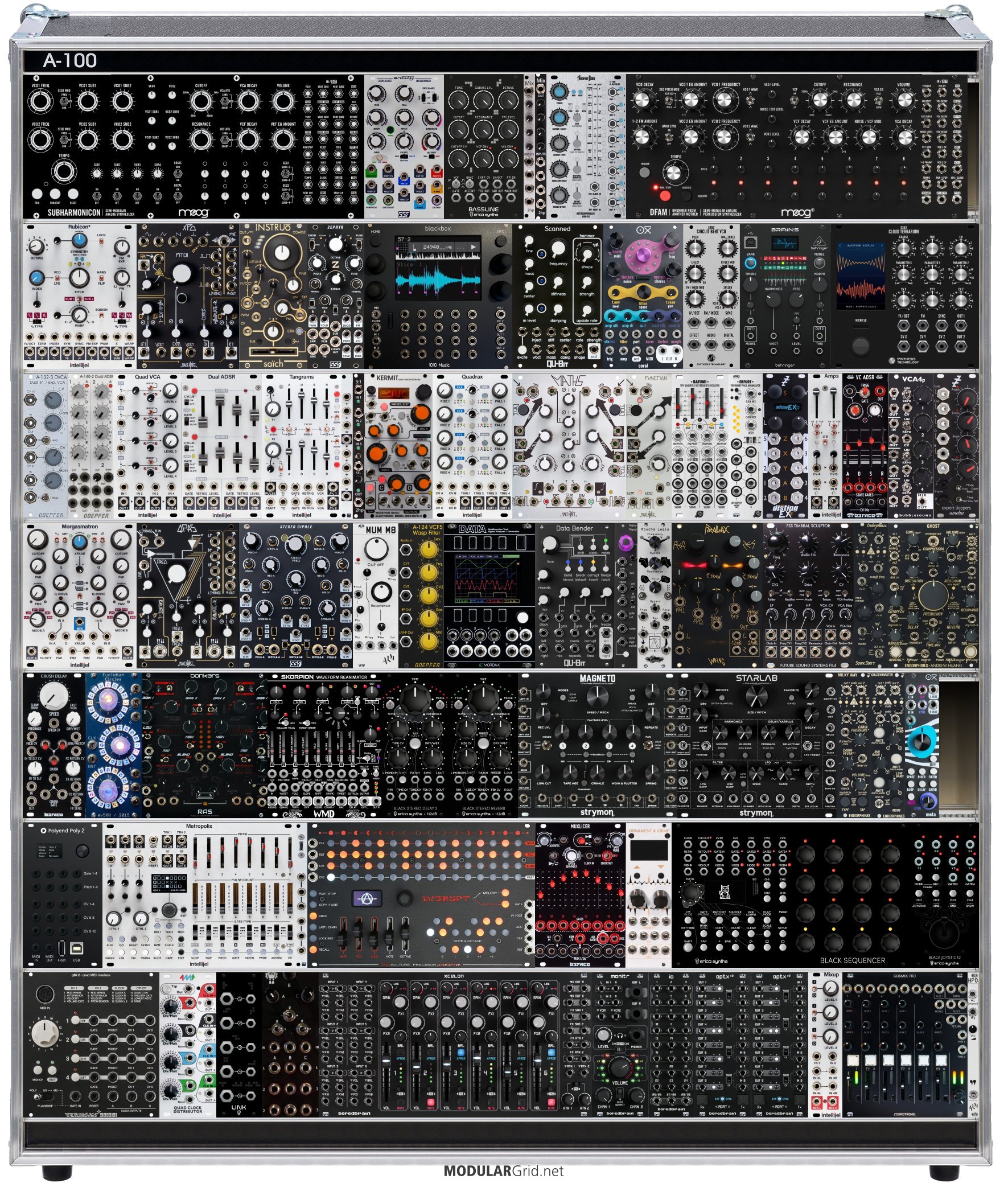Click the Starlab Size/Pitch large knob

[756, 696]
